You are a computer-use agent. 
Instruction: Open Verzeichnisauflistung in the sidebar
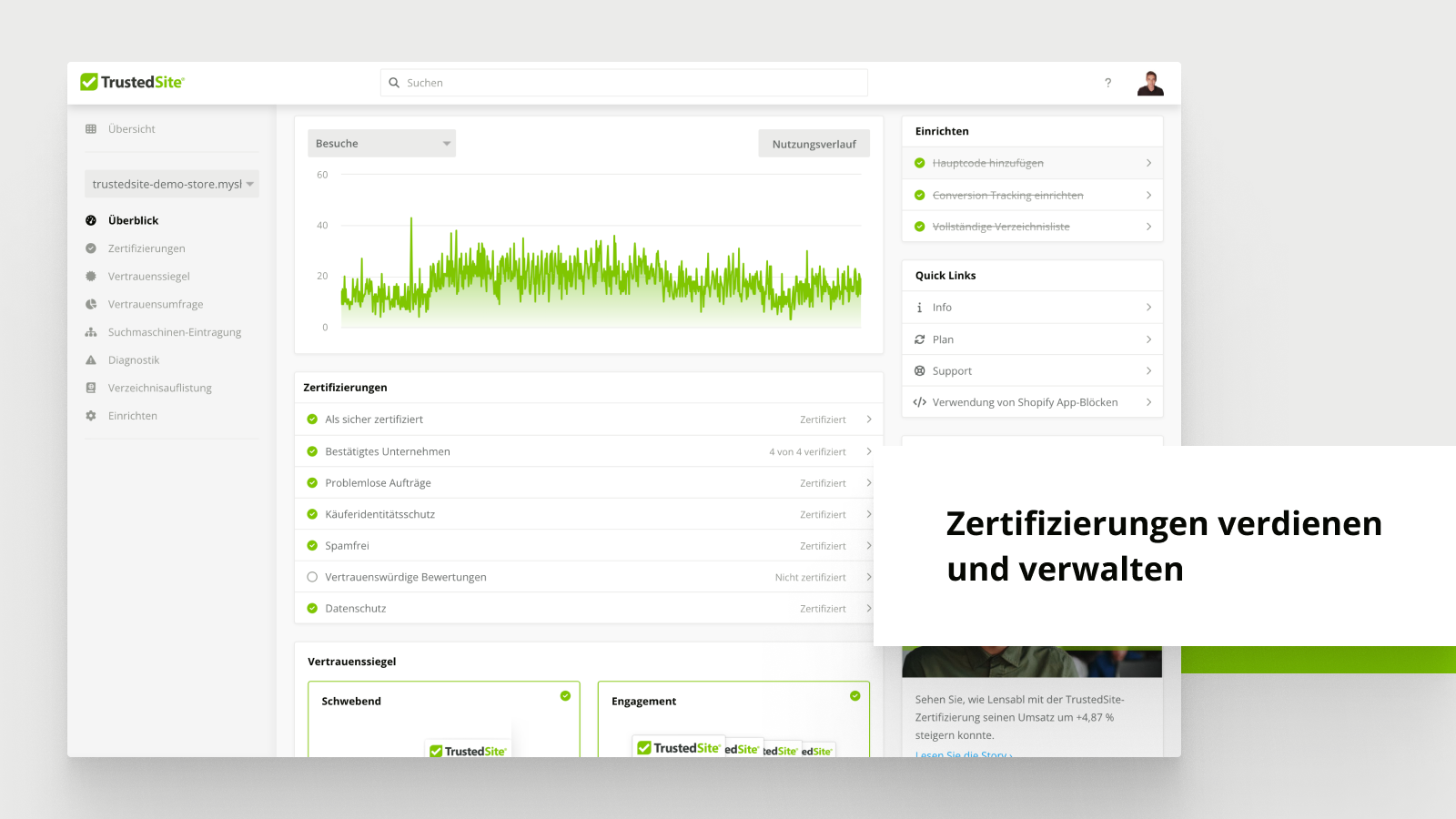click(160, 388)
